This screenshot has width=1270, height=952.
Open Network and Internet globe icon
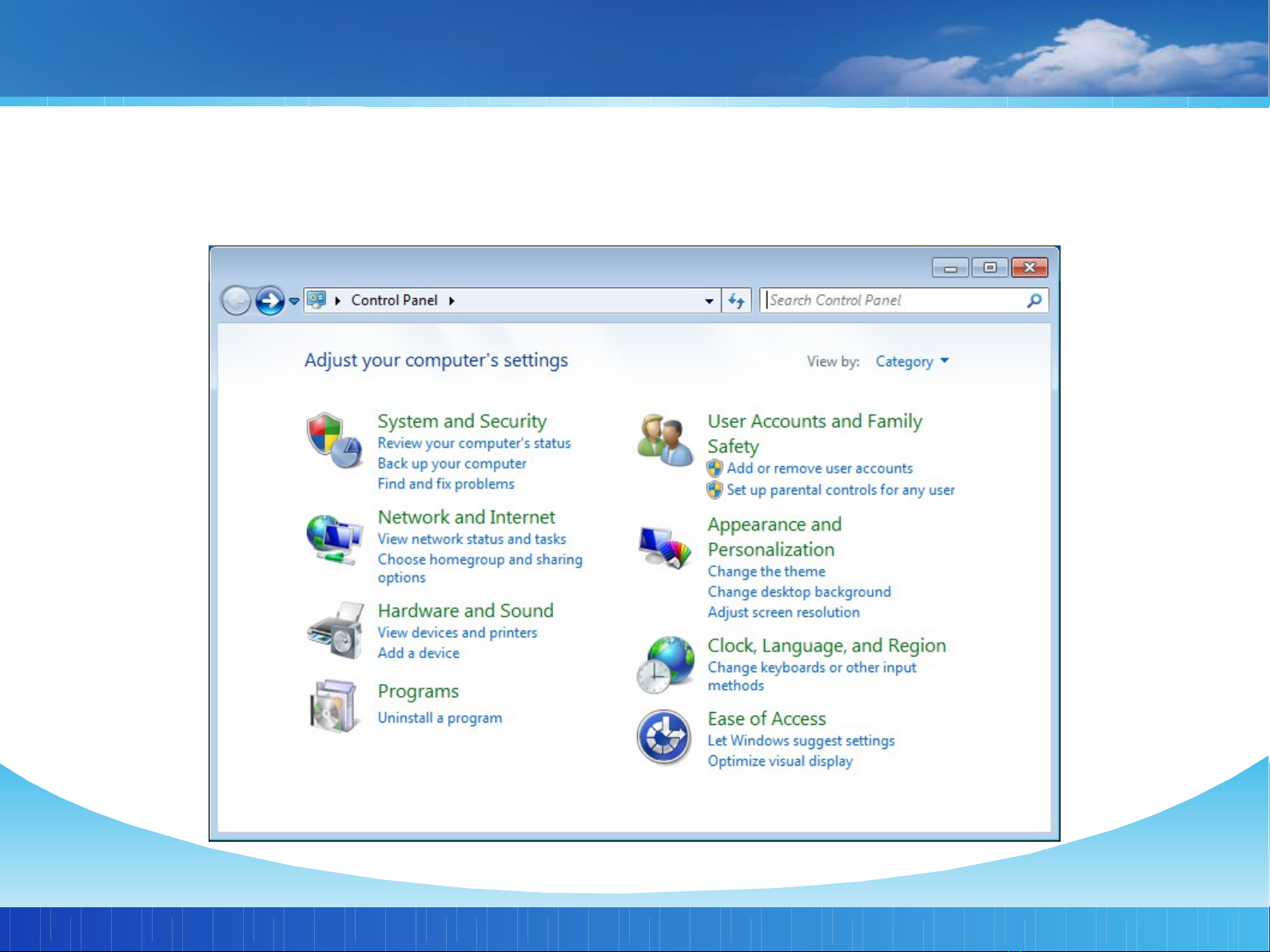click(334, 540)
